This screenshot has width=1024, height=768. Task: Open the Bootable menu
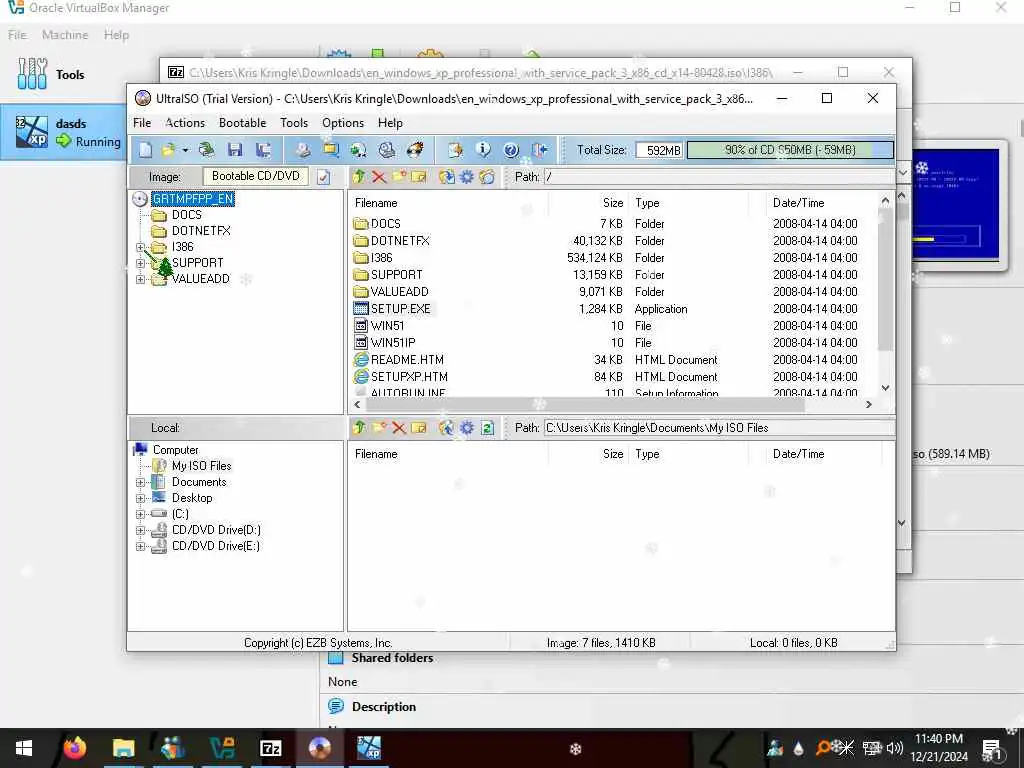(x=242, y=123)
